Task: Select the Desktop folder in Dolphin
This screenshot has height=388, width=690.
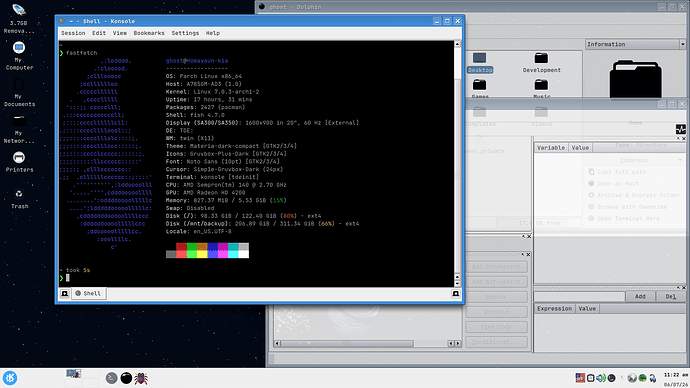Action: tap(480, 63)
